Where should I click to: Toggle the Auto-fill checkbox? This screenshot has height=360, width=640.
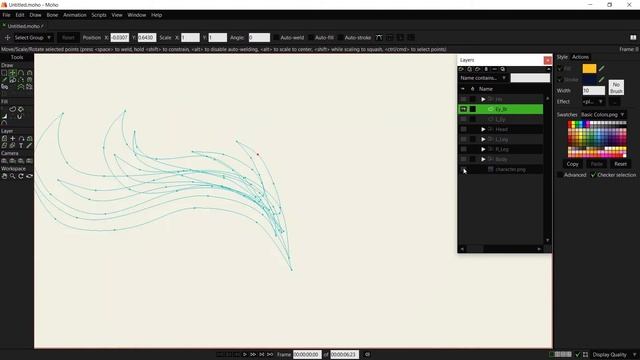point(311,38)
